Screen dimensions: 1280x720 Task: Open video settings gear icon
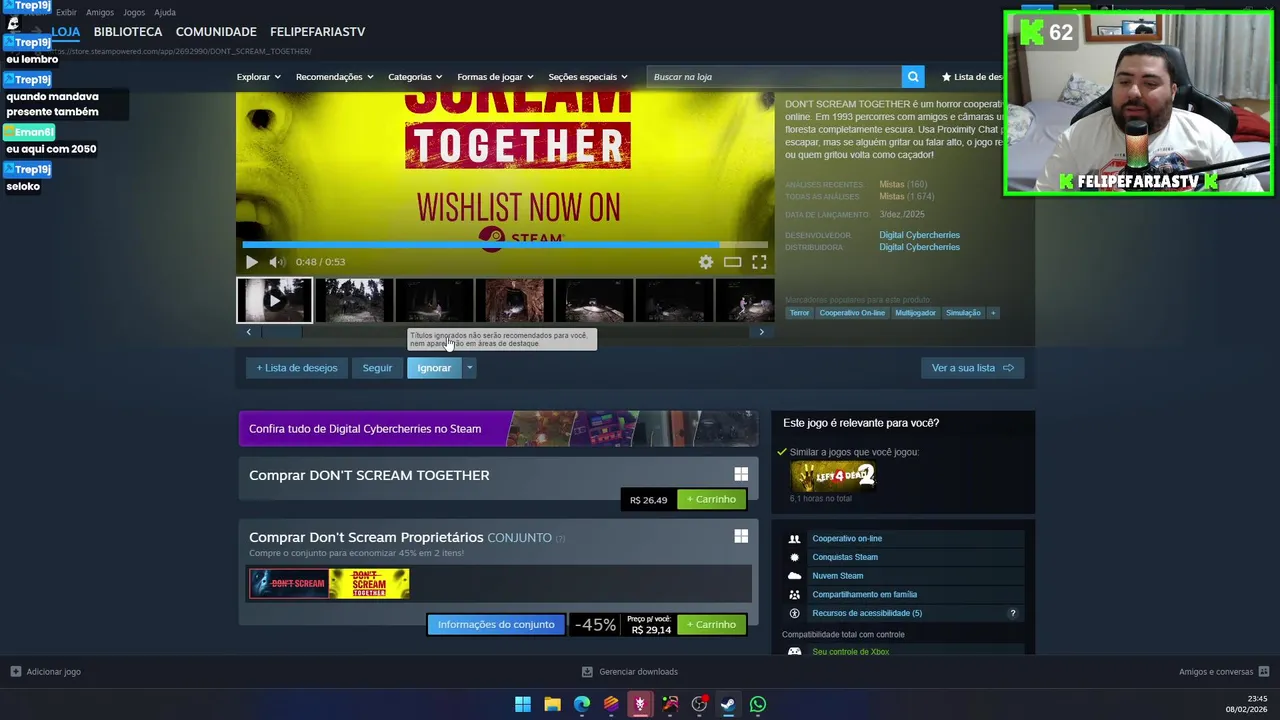[x=706, y=262]
